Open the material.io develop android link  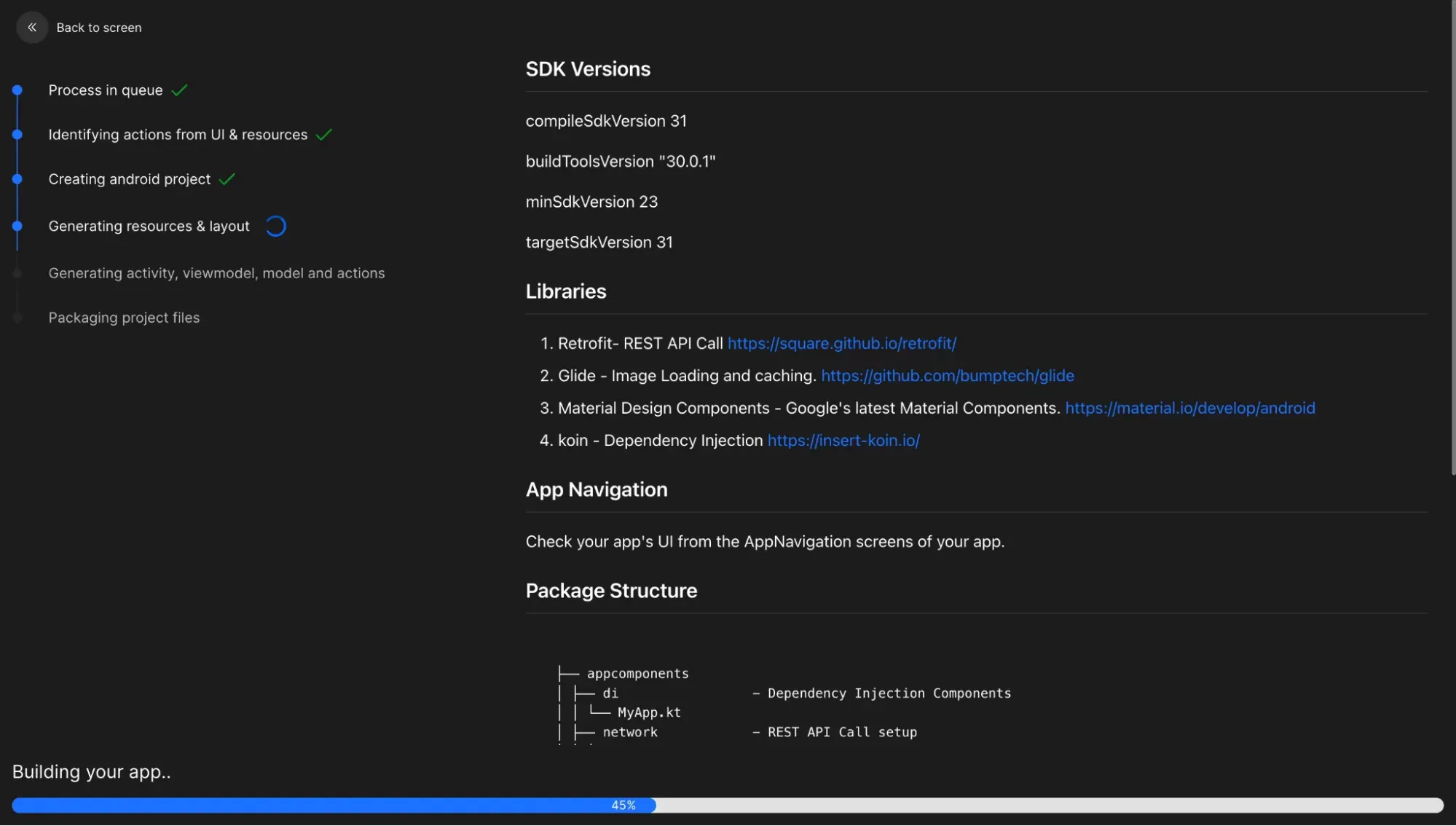pyautogui.click(x=1189, y=409)
